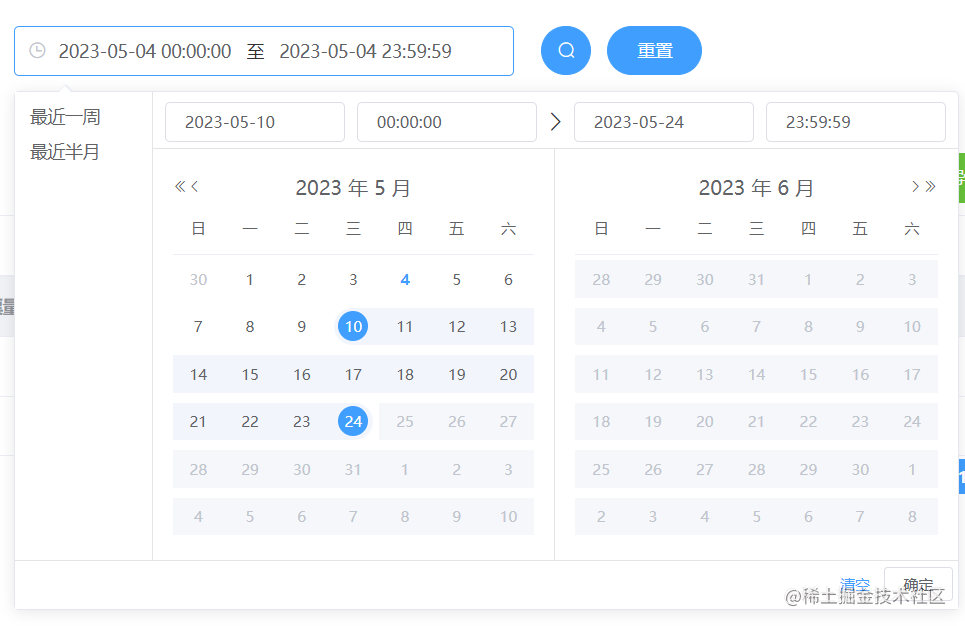Click the end time field showing 23:59:59
This screenshot has width=965, height=626.
pyautogui.click(x=855, y=121)
